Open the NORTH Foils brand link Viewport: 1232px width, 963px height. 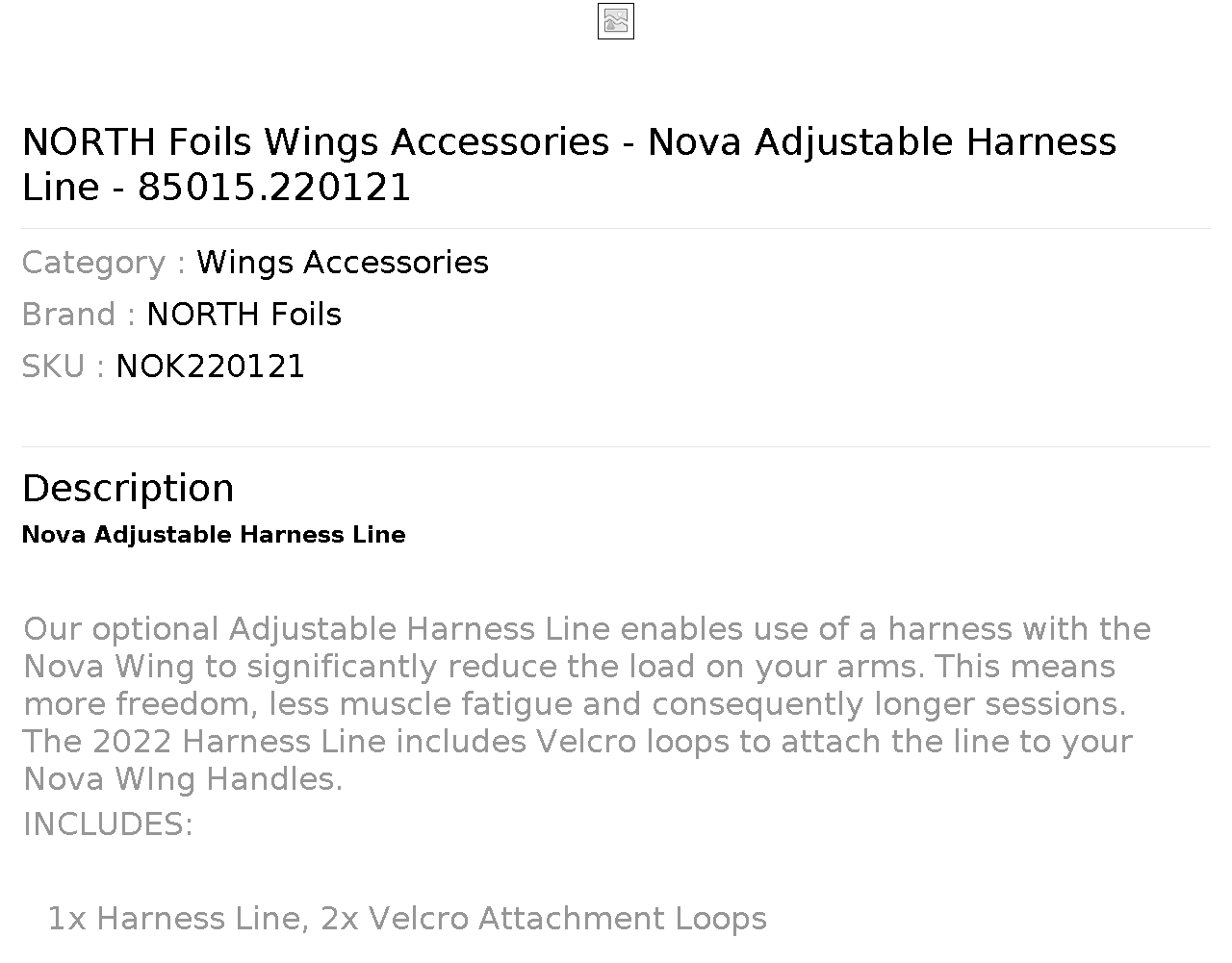point(244,315)
